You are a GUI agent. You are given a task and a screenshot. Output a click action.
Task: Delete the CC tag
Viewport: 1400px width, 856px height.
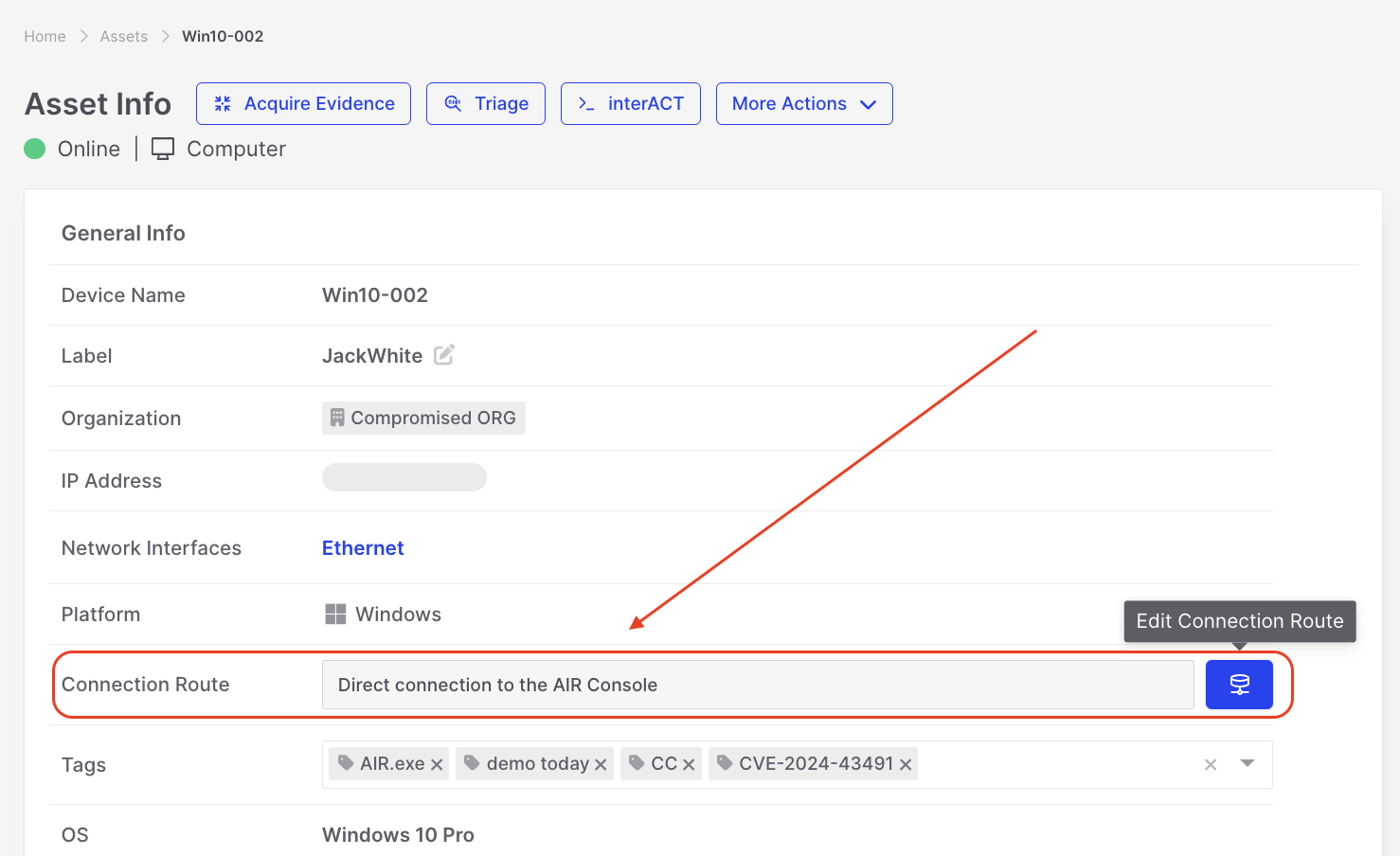689,765
